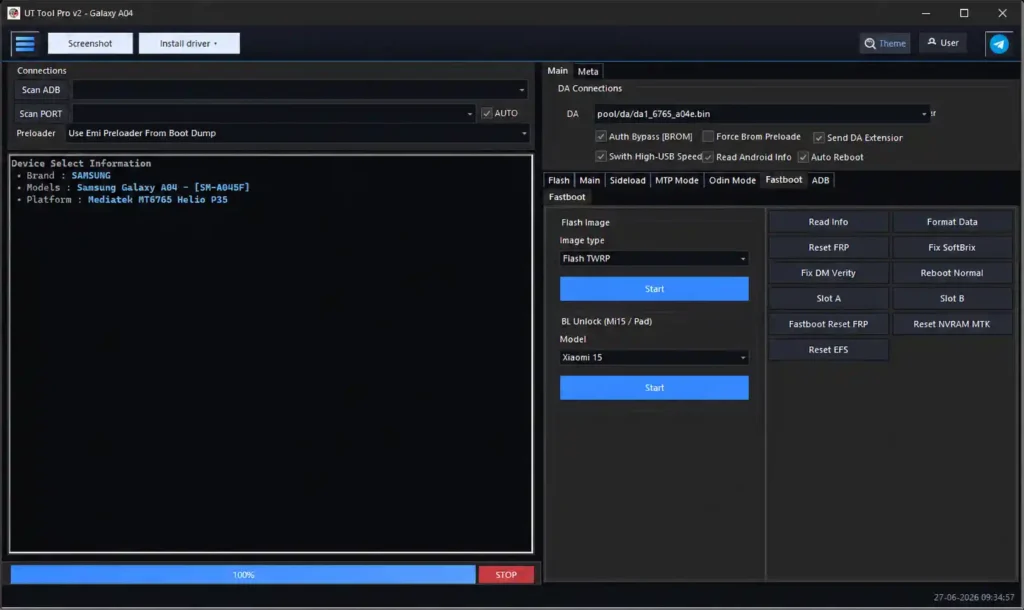Open the hamburger menu icon
The image size is (1024, 610).
(x=25, y=44)
